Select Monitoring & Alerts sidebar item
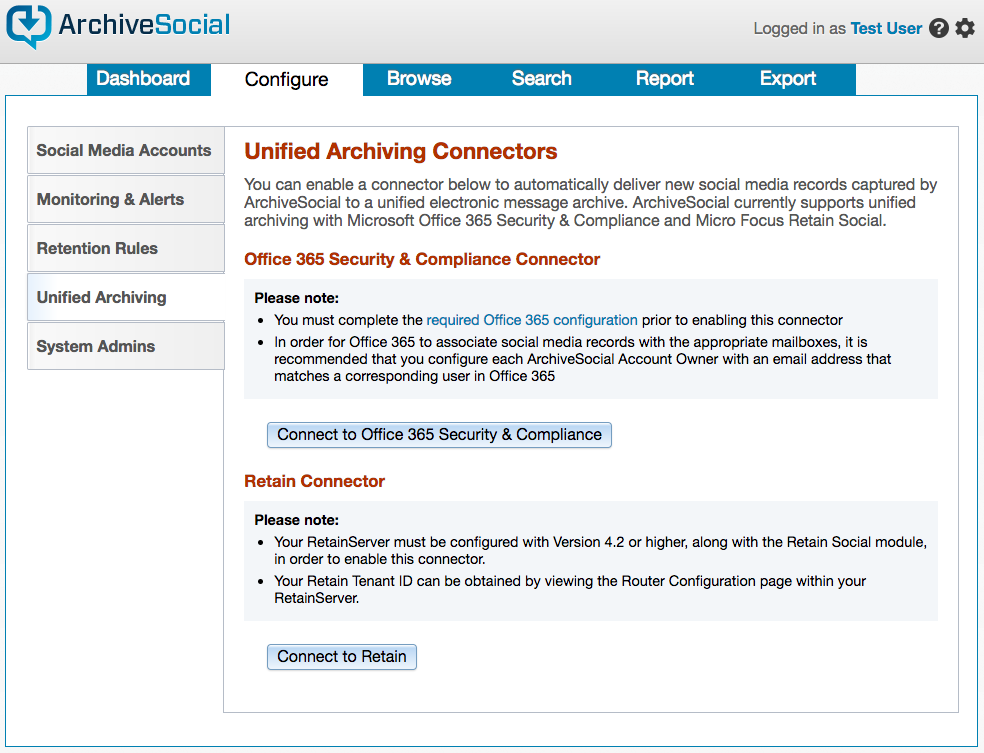The image size is (984, 753). coord(111,200)
